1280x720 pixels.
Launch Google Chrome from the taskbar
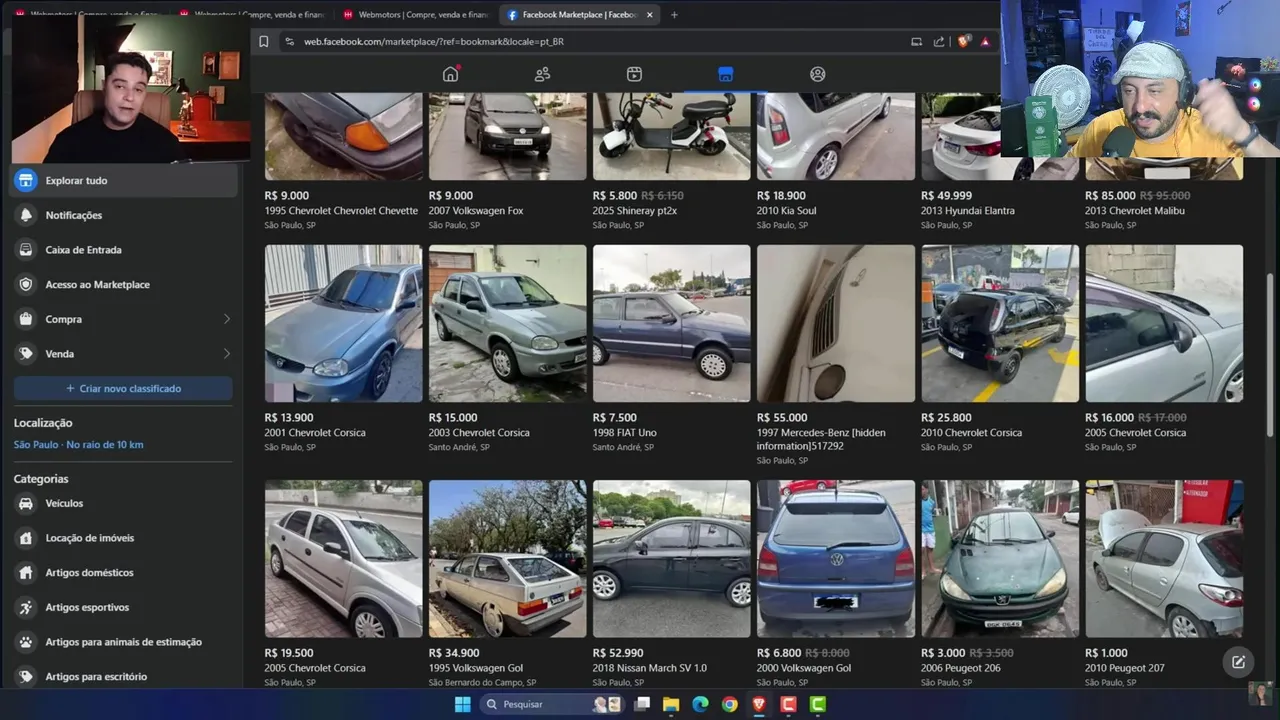(730, 704)
